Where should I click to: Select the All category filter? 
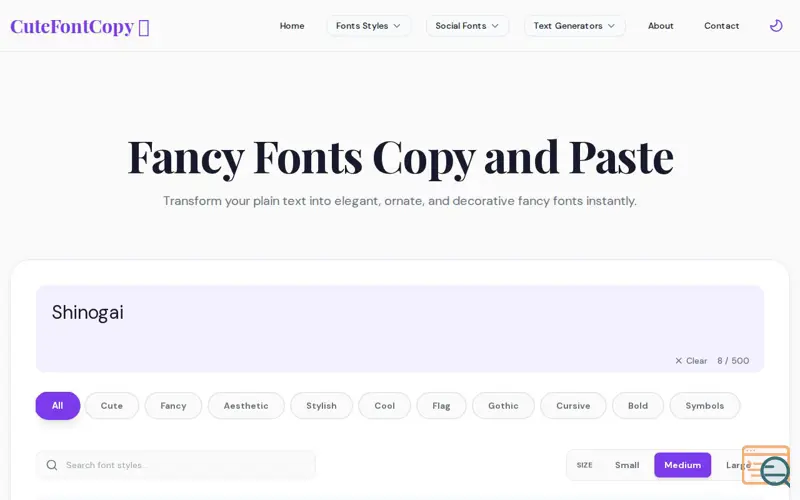(x=58, y=406)
